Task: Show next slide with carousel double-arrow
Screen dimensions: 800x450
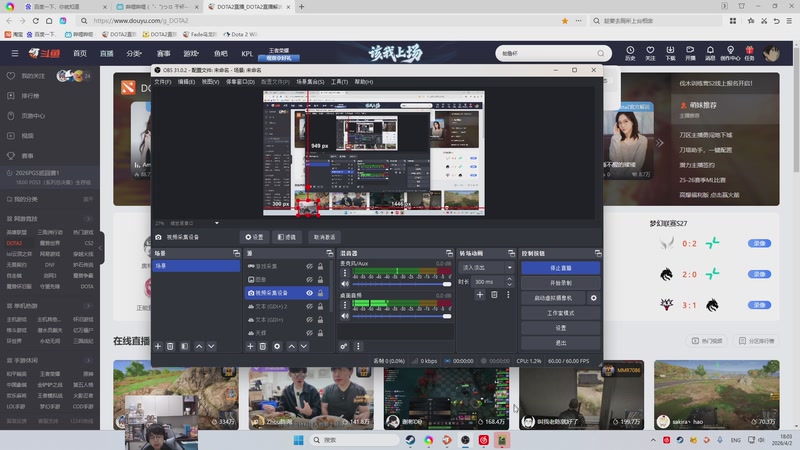Action: click(659, 143)
